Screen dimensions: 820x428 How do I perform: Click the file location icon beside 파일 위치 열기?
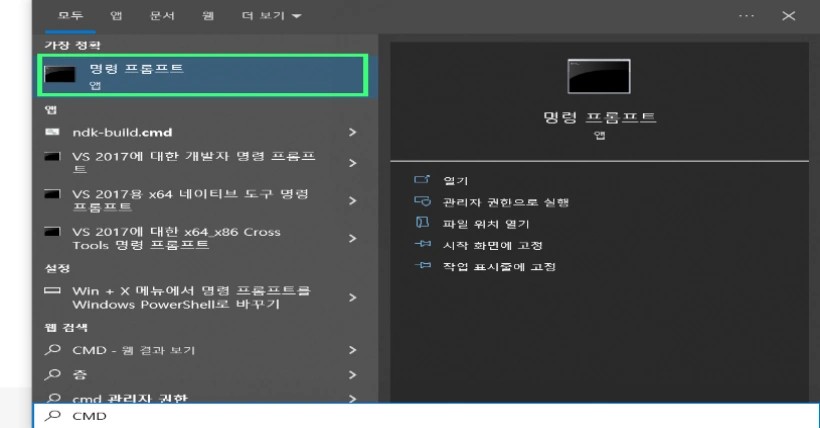422,223
